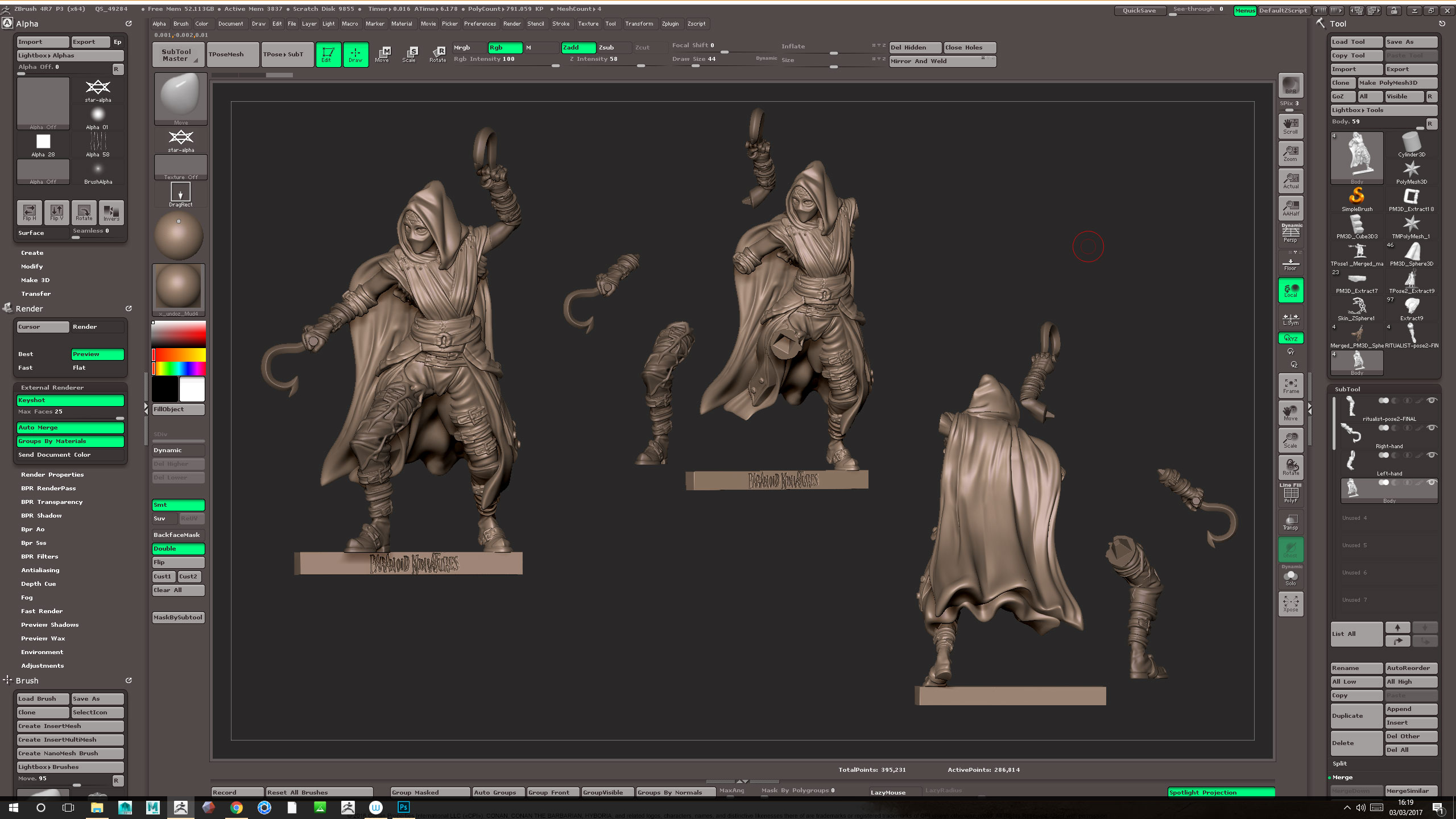Adjust the Draw Size slider
The image size is (1456, 819).
point(725,61)
